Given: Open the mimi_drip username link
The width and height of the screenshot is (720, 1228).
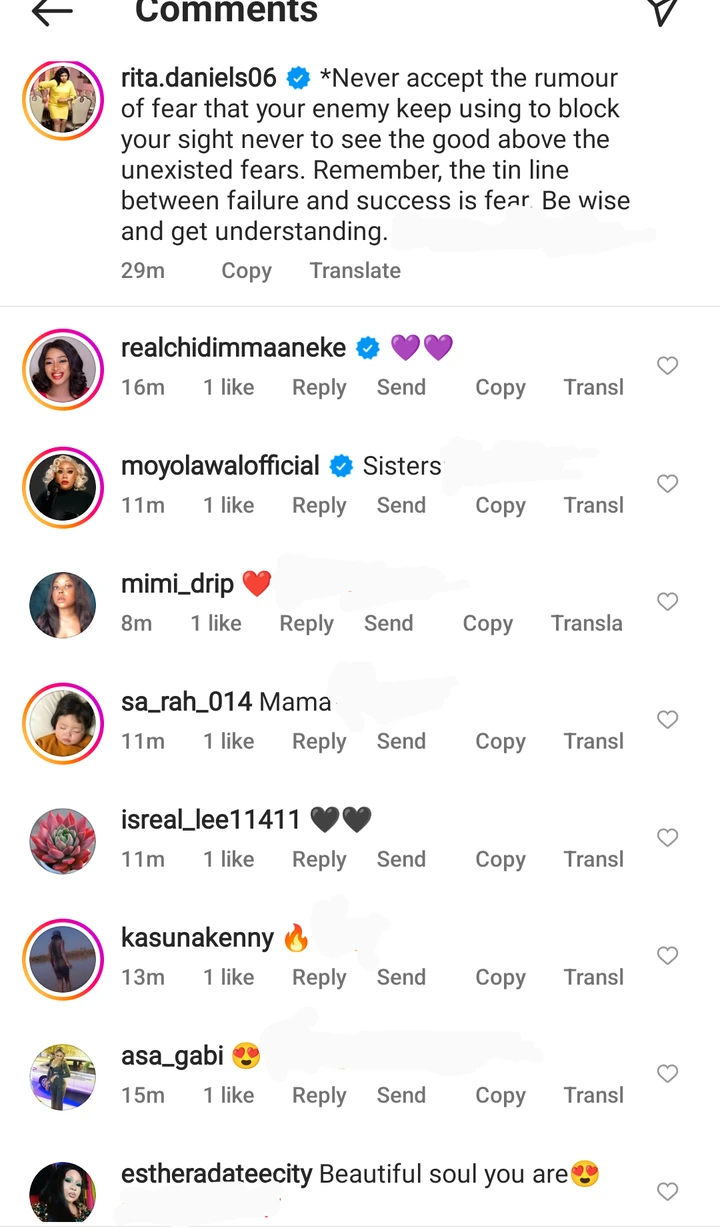Looking at the screenshot, I should 177,584.
